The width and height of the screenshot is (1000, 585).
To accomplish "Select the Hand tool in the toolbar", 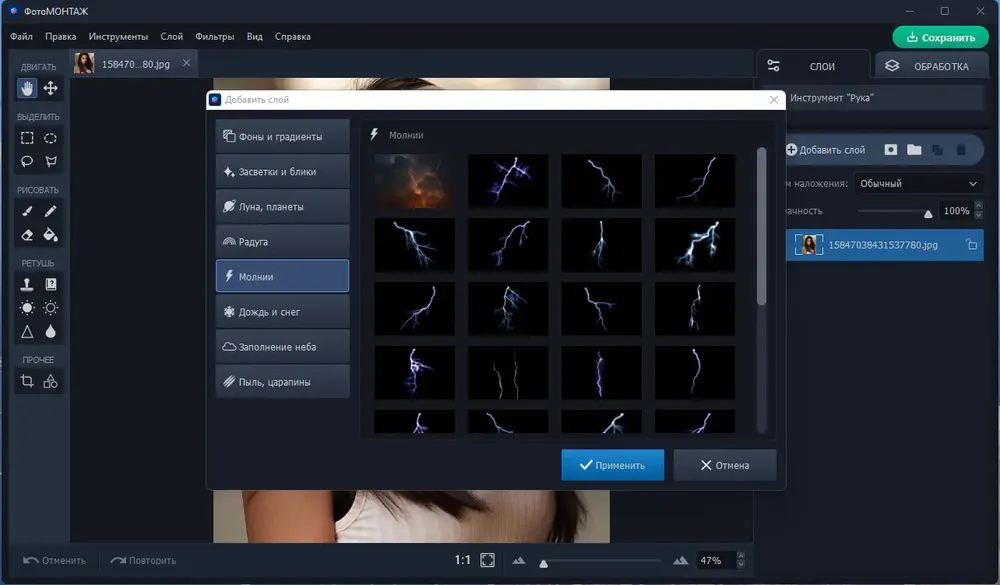I will tap(27, 88).
